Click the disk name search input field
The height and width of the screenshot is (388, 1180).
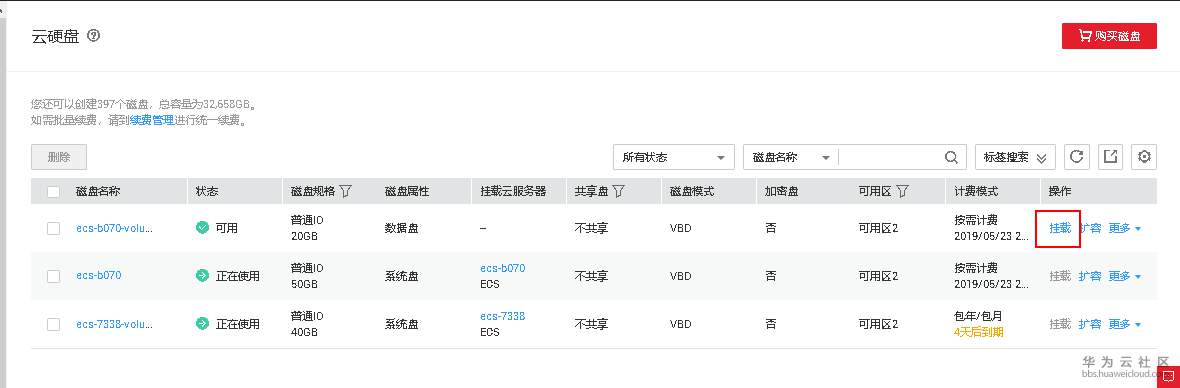click(891, 157)
